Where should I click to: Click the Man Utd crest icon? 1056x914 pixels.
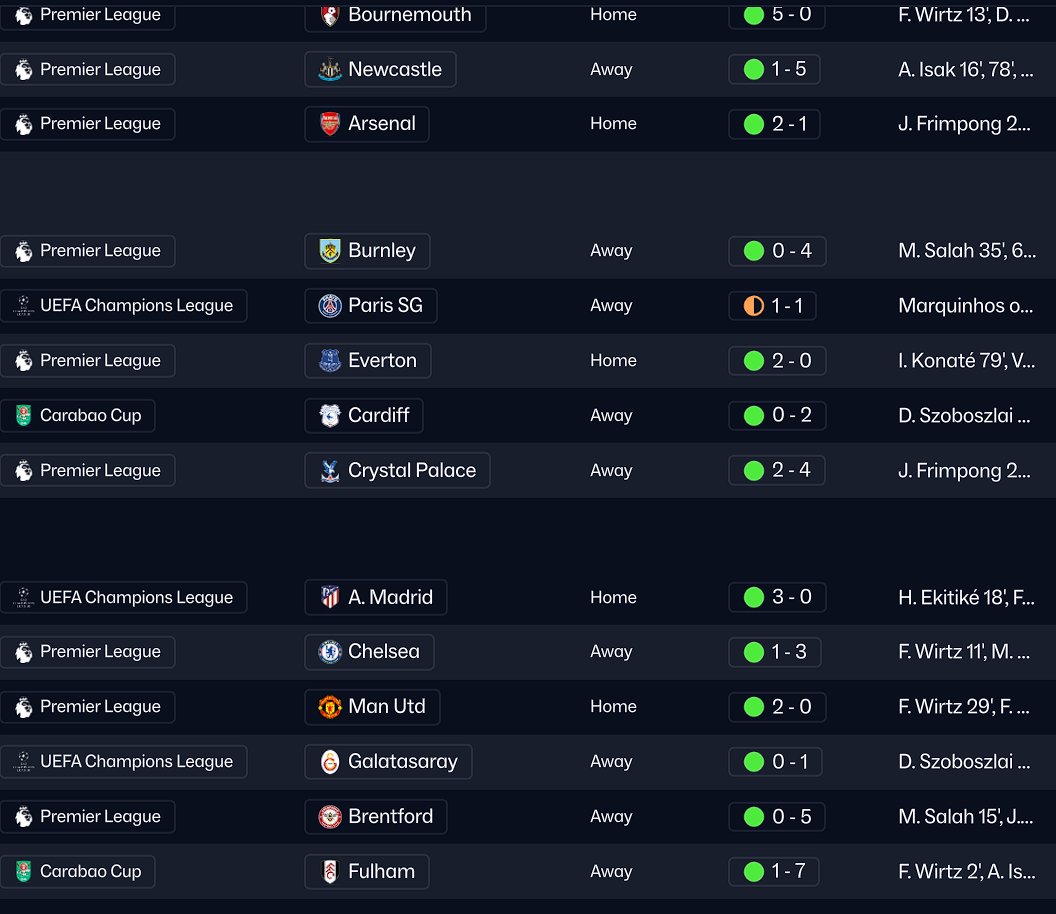tap(329, 707)
